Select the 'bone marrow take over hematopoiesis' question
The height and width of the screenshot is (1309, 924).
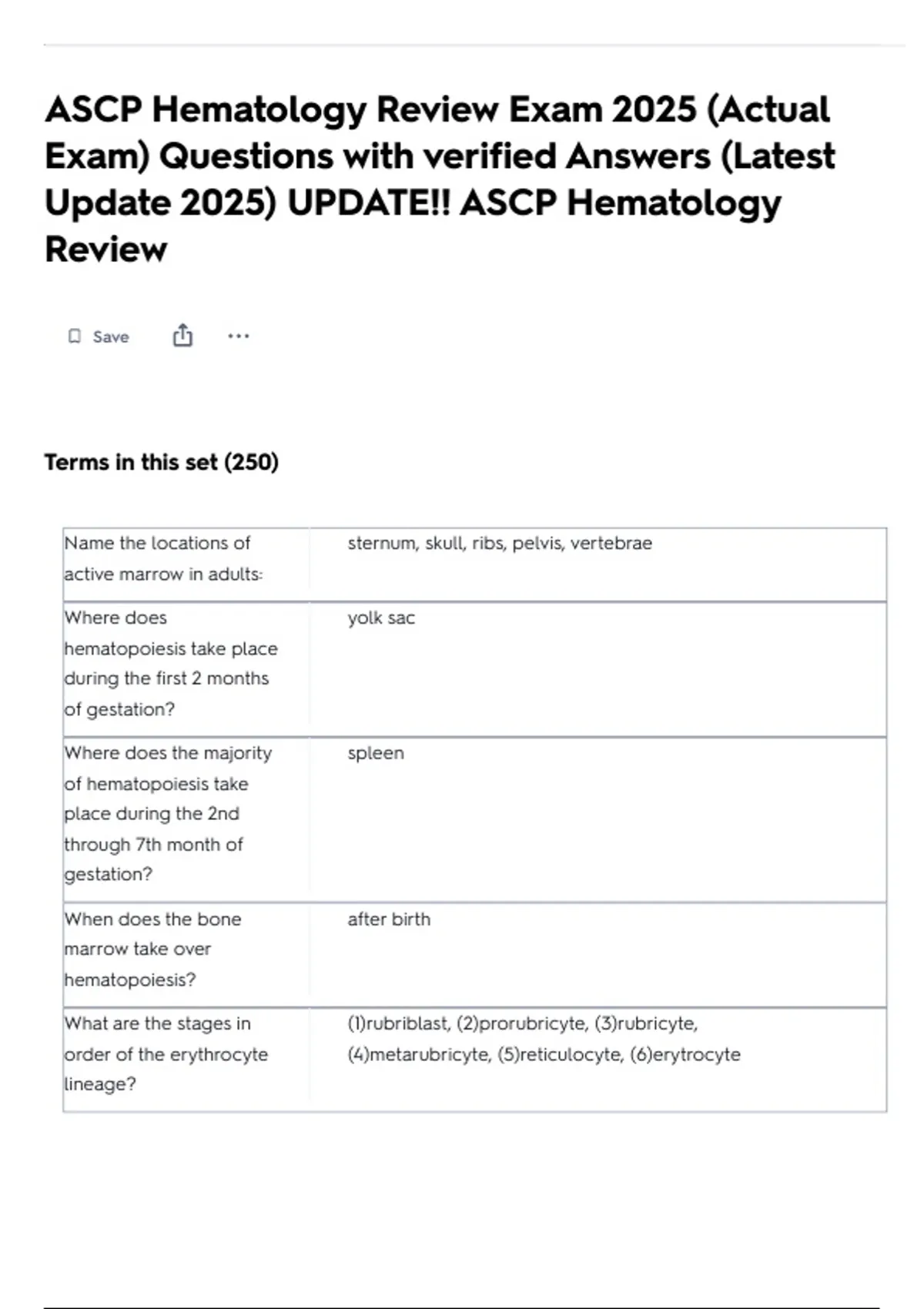(x=152, y=949)
